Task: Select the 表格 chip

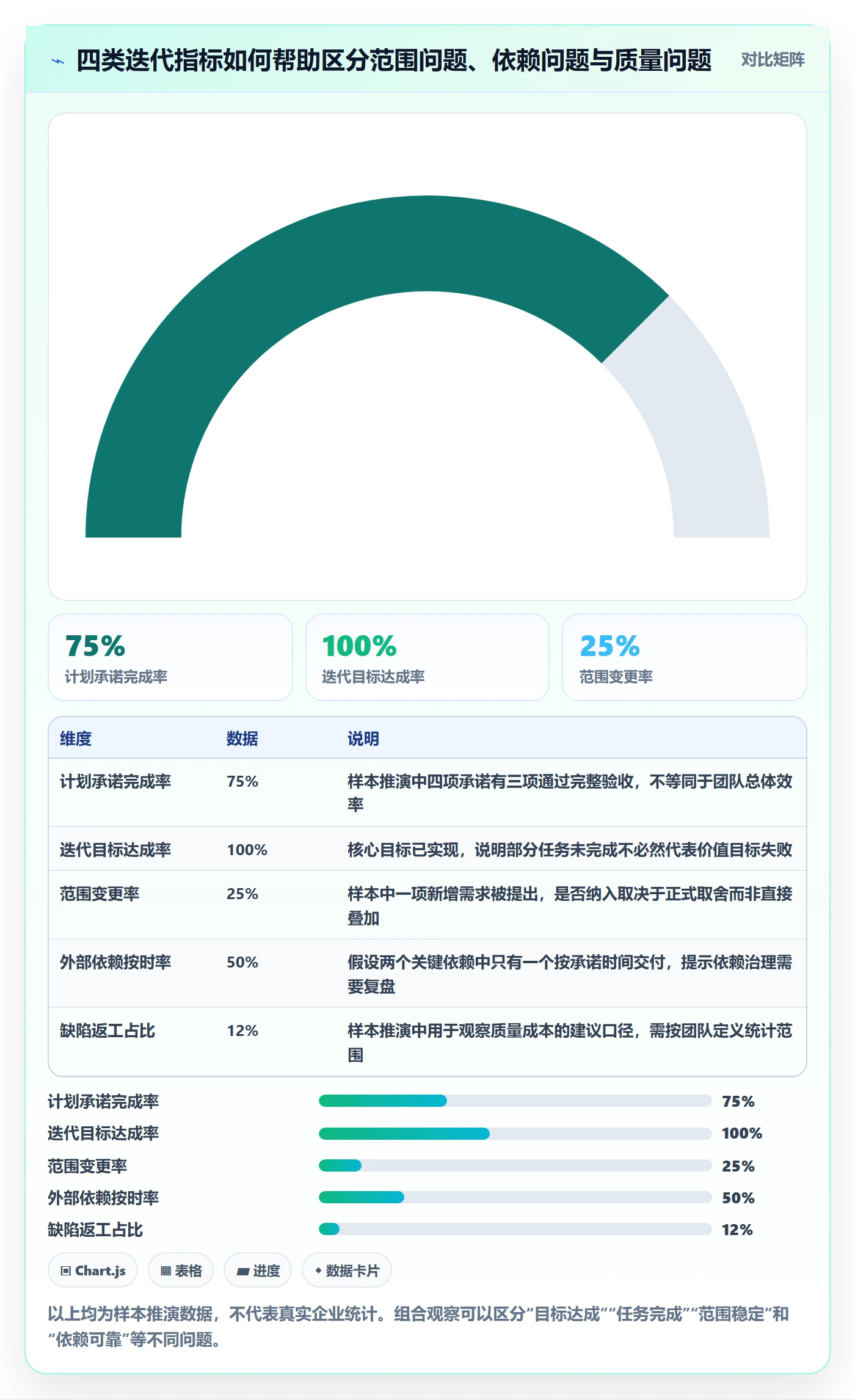Action: click(181, 1271)
